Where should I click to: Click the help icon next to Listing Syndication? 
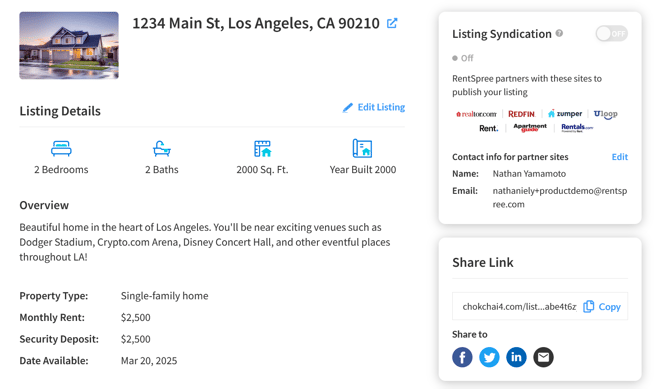559,33
